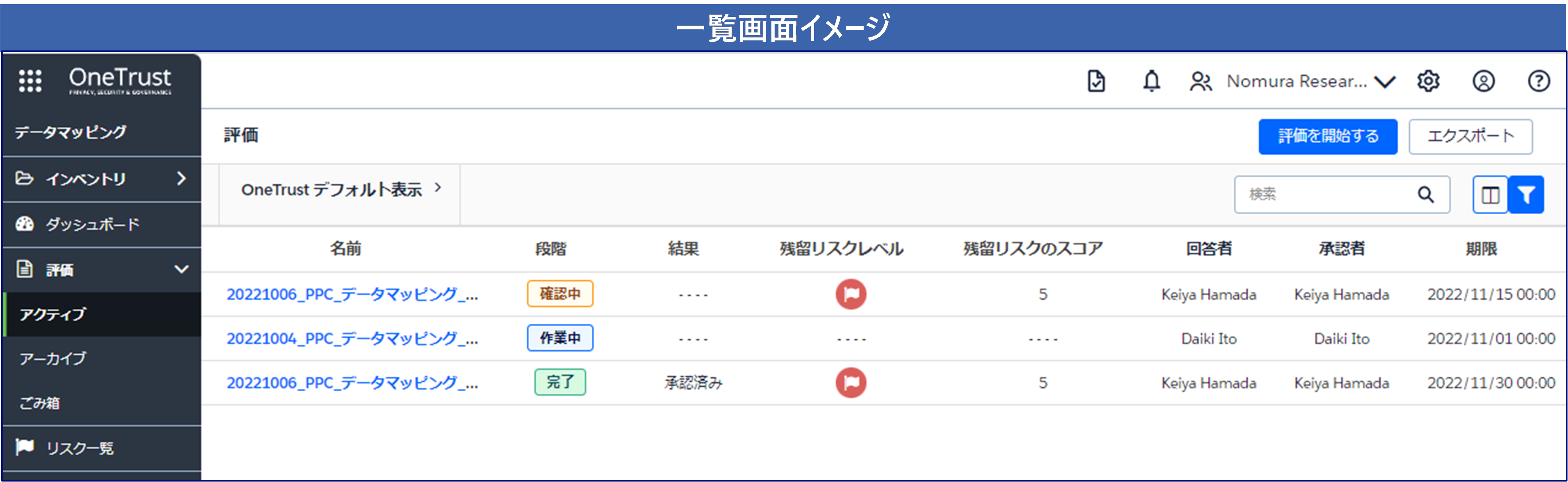
Task: Click the organization people icon
Action: click(1201, 82)
